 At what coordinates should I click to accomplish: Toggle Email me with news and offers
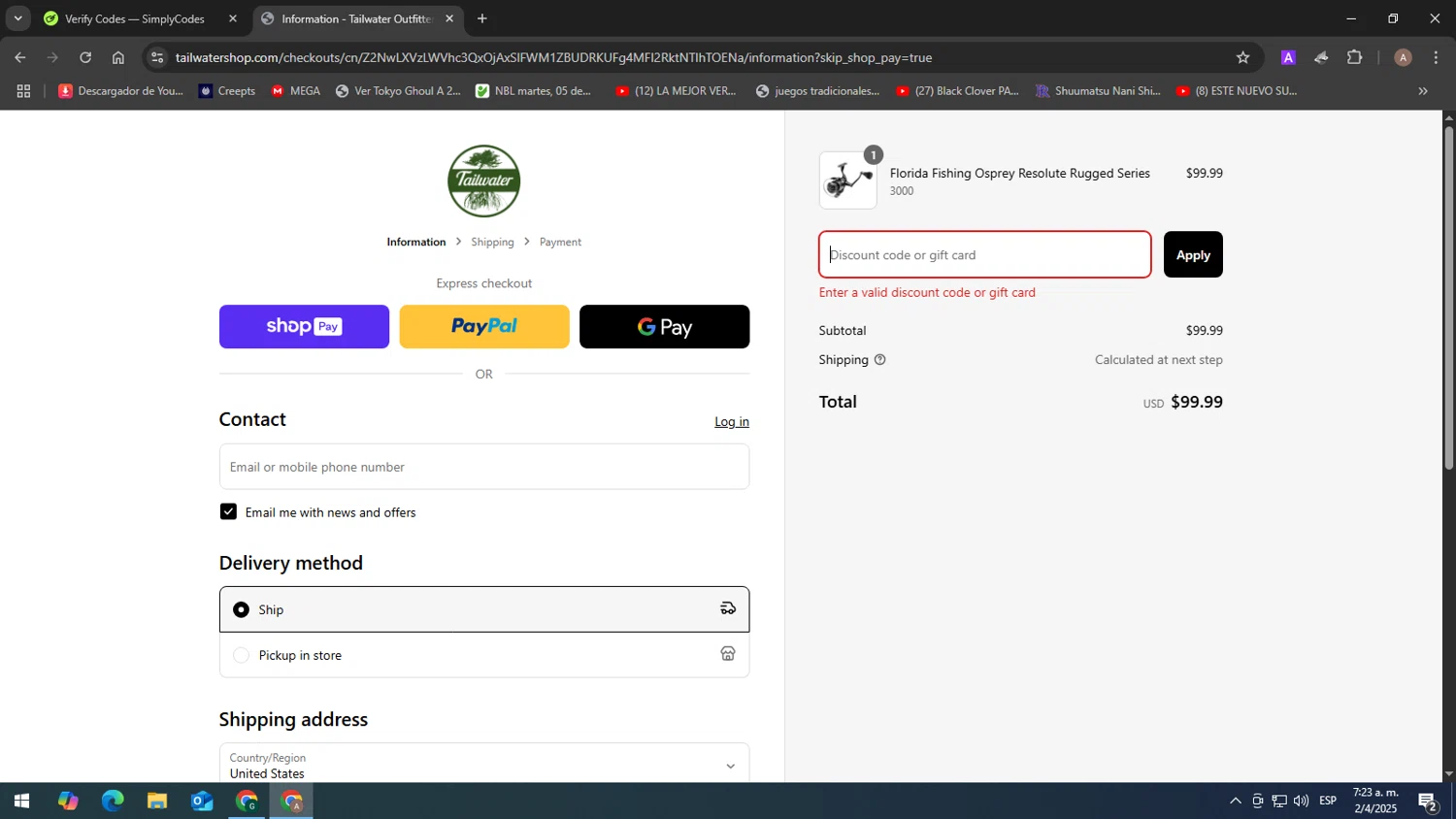click(228, 511)
